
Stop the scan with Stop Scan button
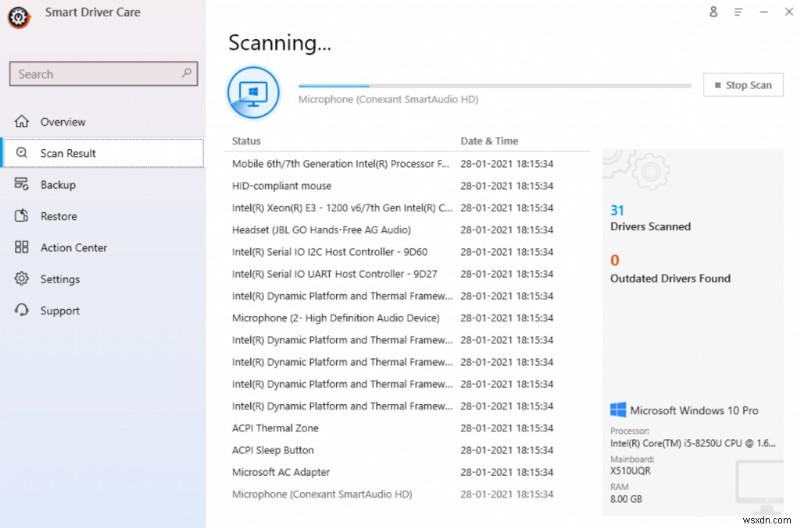coord(743,85)
